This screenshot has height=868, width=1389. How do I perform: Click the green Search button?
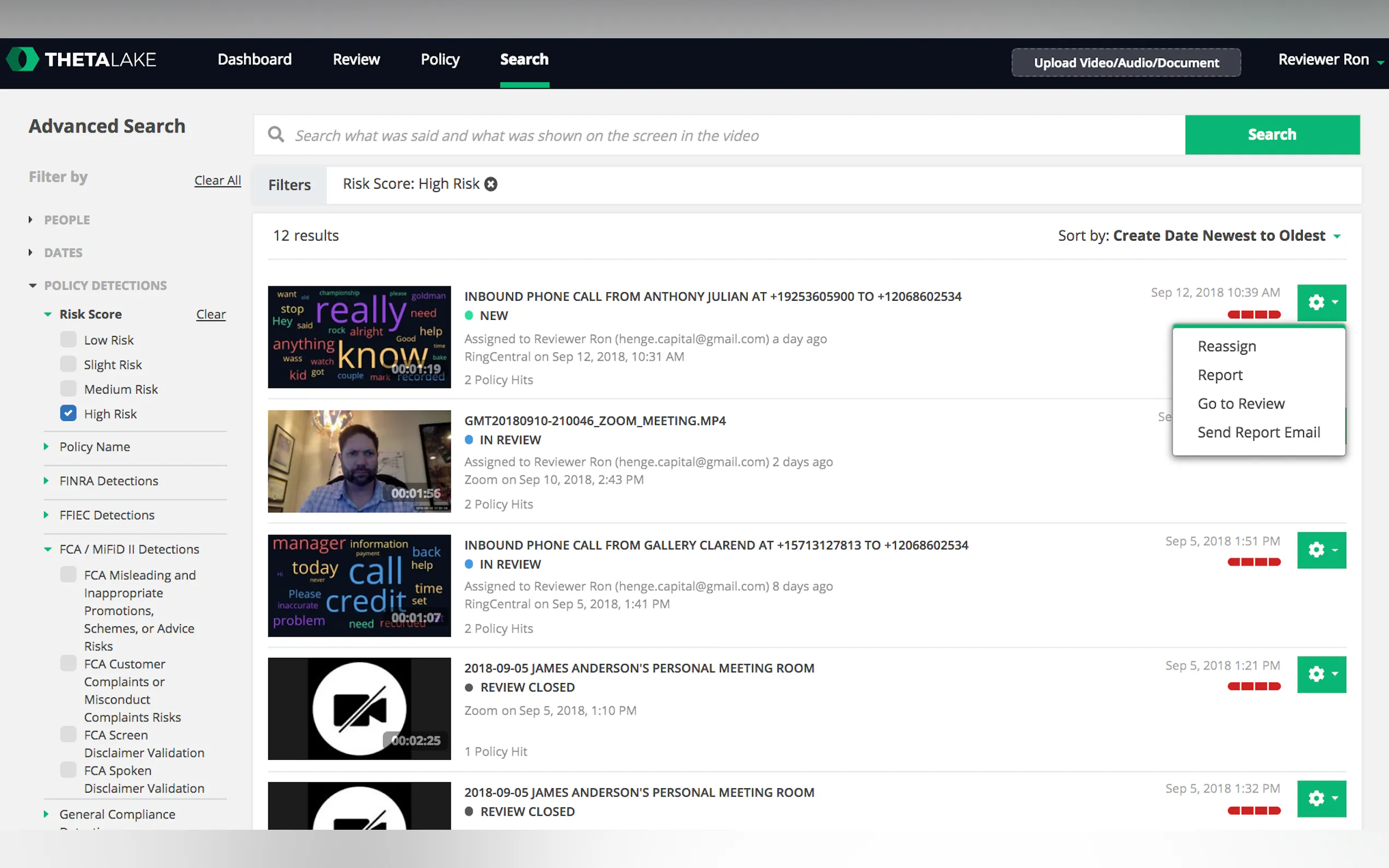coord(1271,134)
